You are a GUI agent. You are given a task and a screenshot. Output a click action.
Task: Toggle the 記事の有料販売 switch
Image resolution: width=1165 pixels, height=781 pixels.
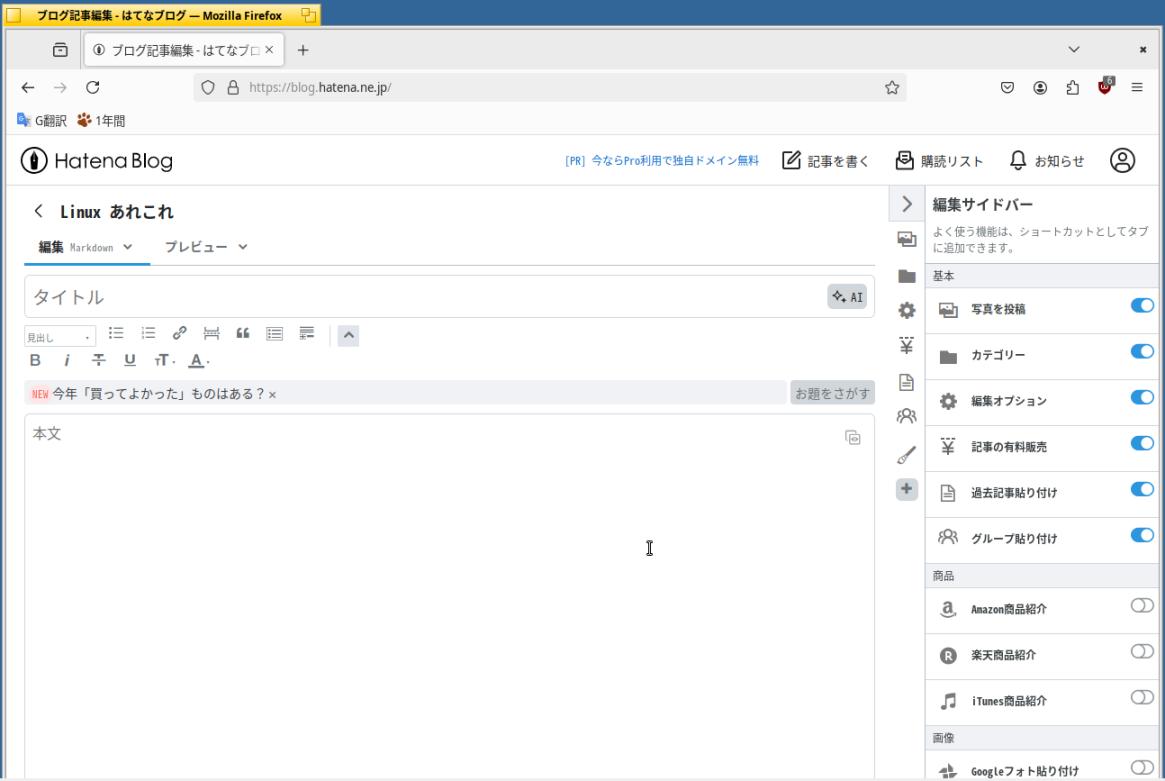pos(1142,444)
